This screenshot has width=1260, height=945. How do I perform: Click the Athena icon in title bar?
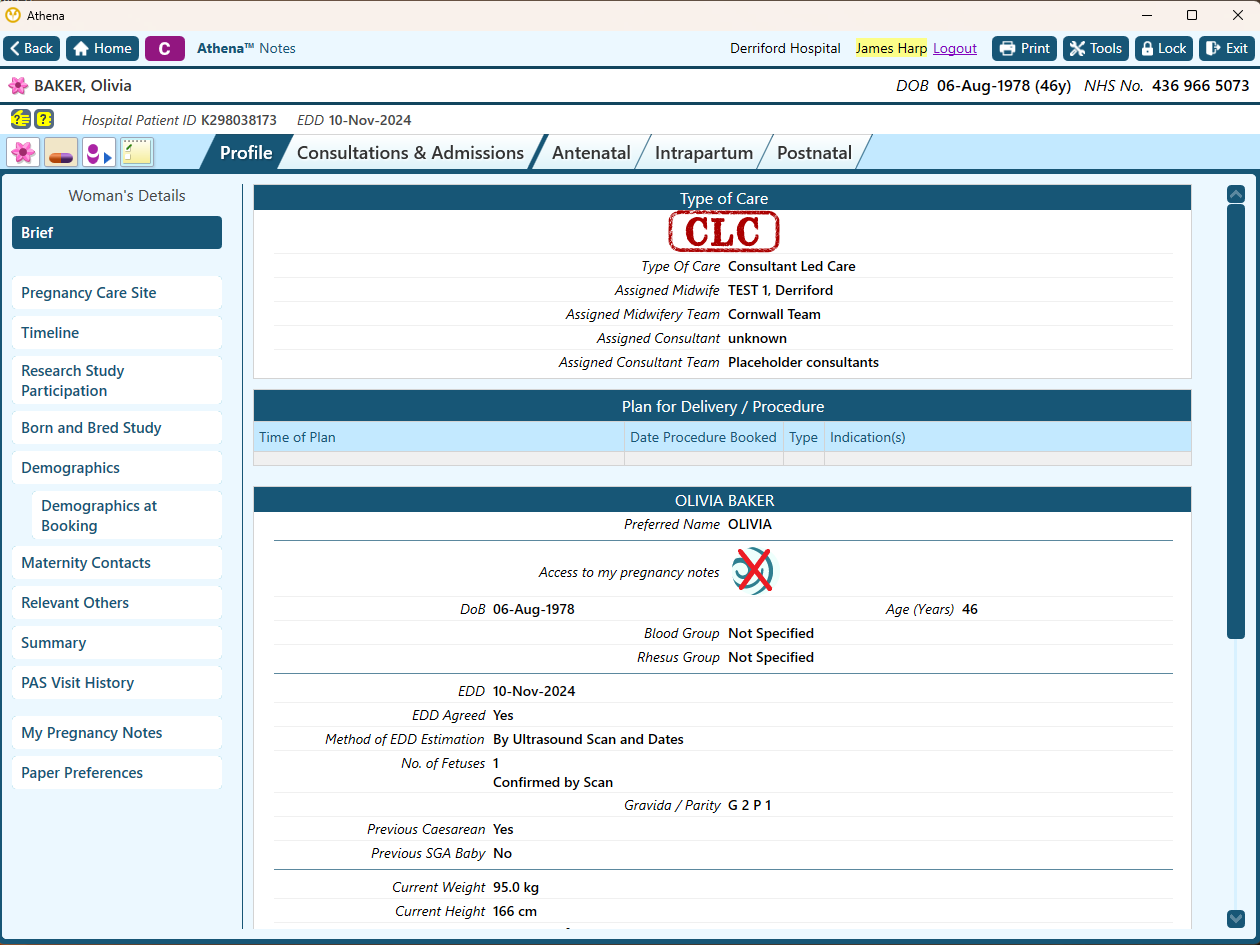(x=13, y=15)
